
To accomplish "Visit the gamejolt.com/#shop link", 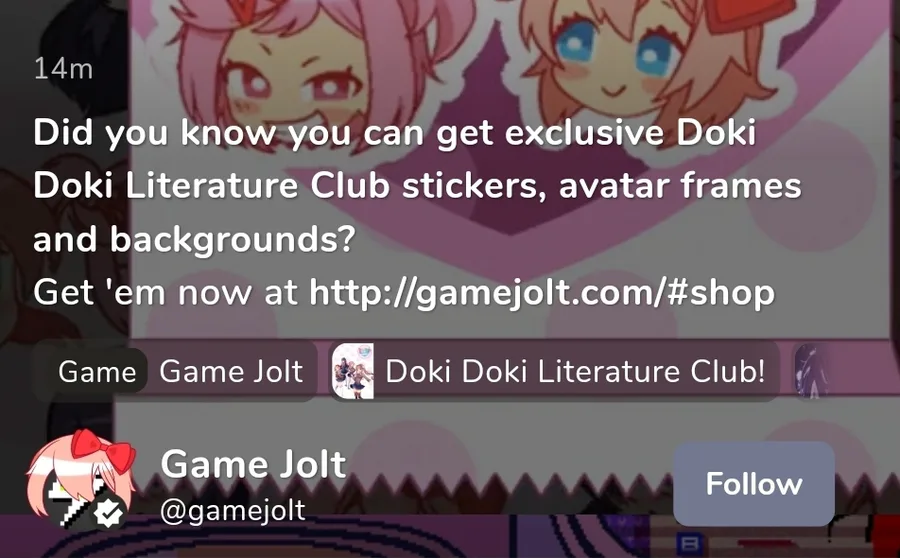I will click(x=542, y=292).
